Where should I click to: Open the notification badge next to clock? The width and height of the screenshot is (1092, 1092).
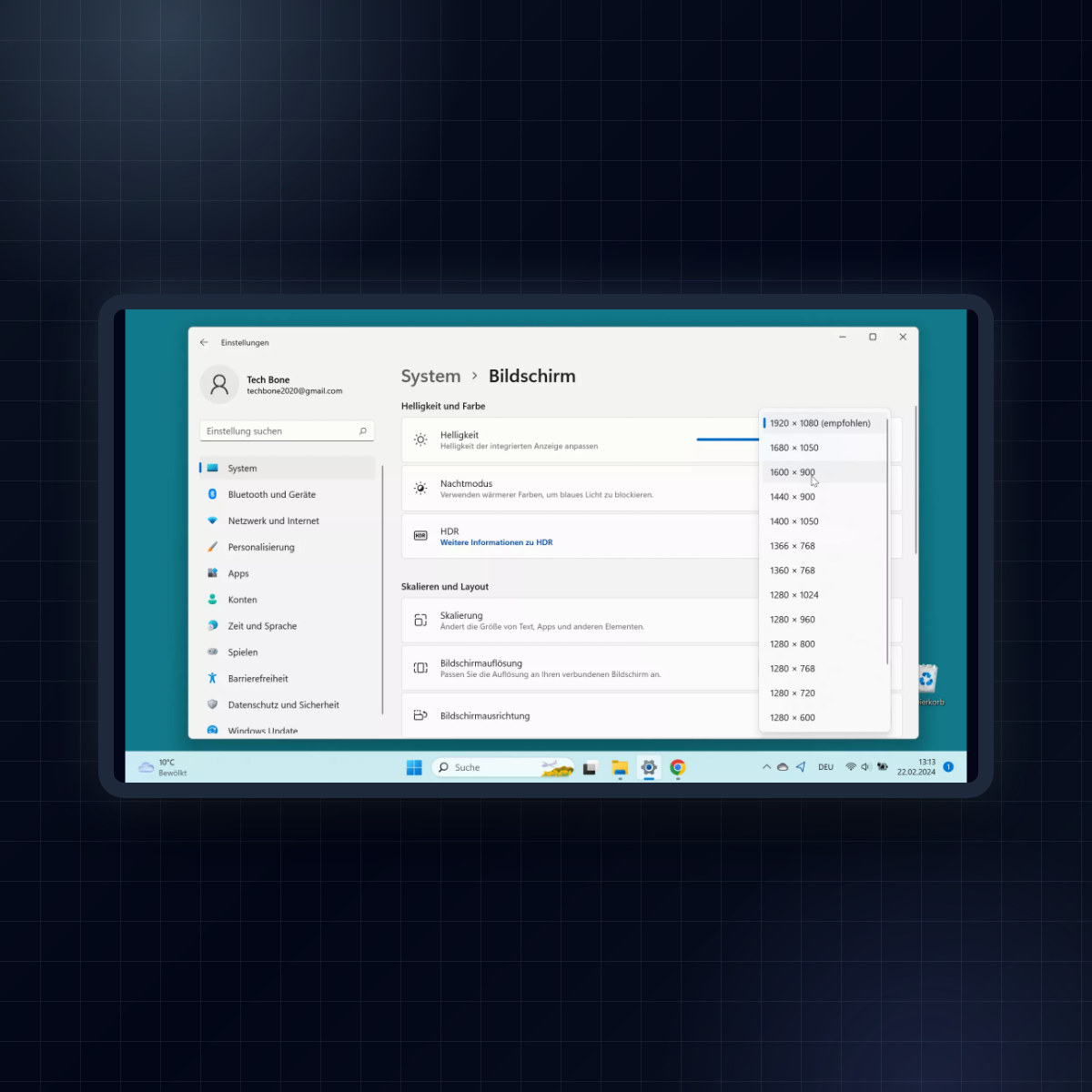pyautogui.click(x=948, y=767)
